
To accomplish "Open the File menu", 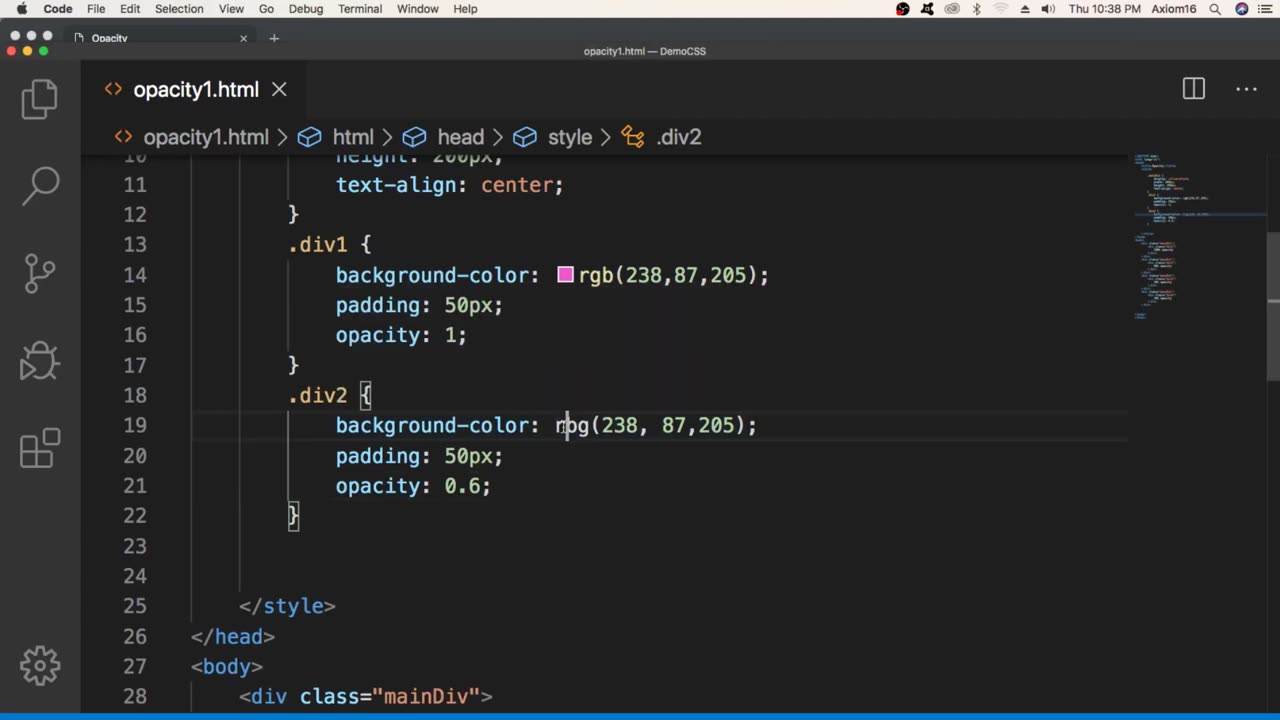I will pos(96,9).
